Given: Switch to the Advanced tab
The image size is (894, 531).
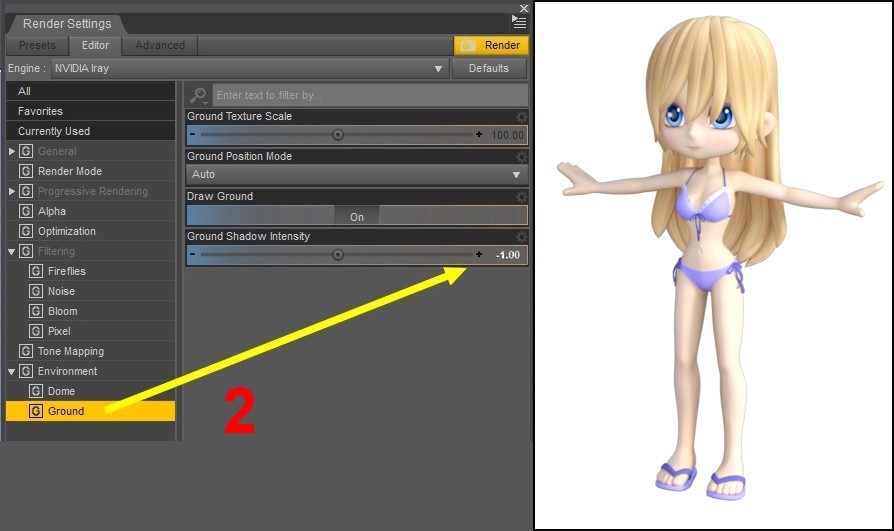Looking at the screenshot, I should tap(160, 45).
